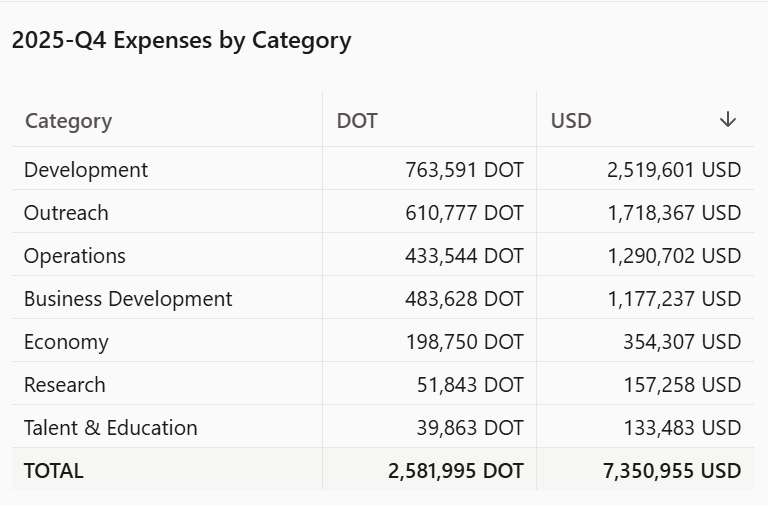Click the USD column header label
Image resolution: width=768 pixels, height=505 pixels.
tap(571, 121)
